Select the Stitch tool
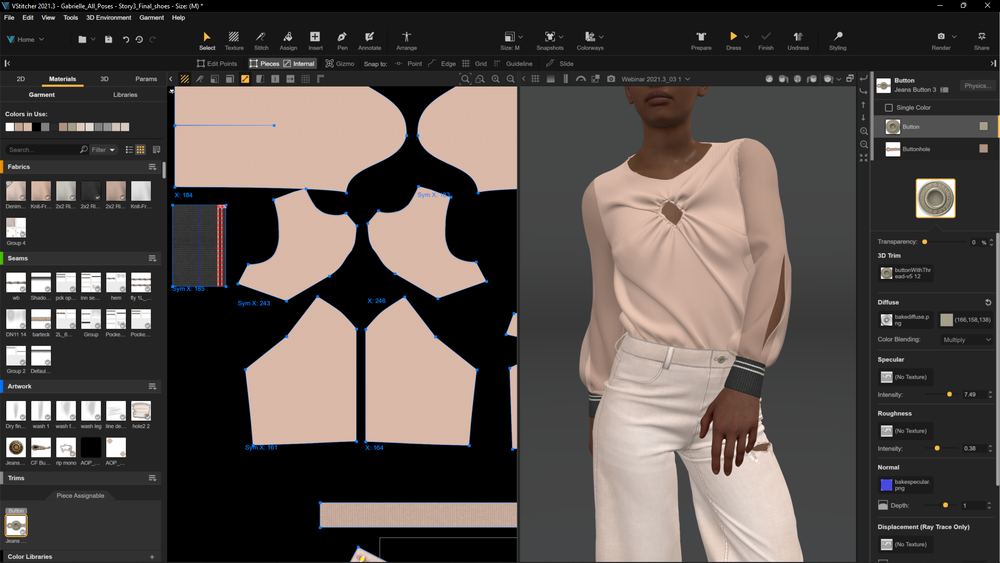This screenshot has height=563, width=1000. [261, 39]
